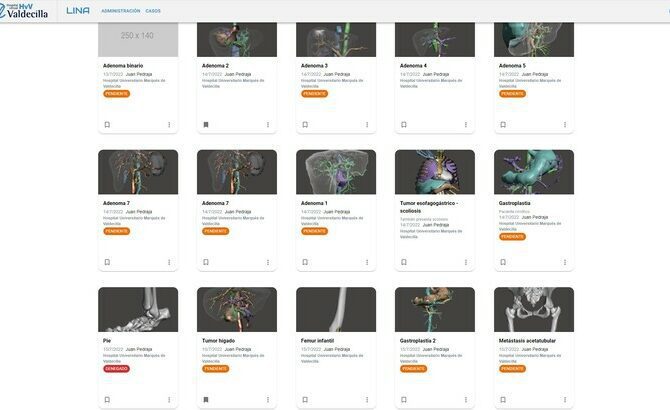670x410 pixels.
Task: Bookmark the Adenoma 5 case
Action: point(503,125)
